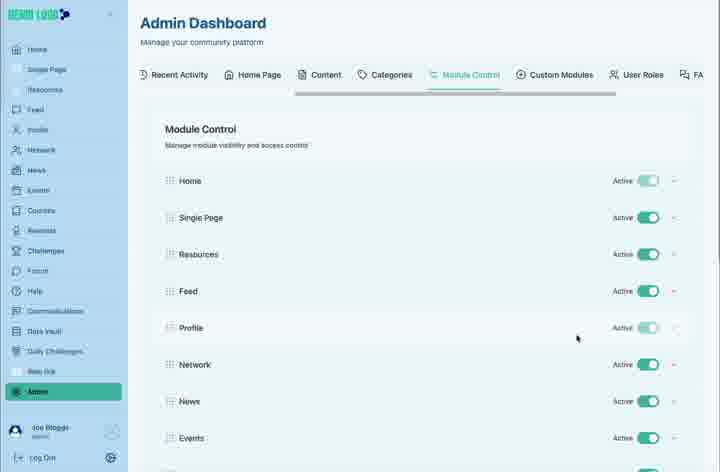Open Profile via its sidebar icon
The width and height of the screenshot is (720, 472).
click(17, 130)
